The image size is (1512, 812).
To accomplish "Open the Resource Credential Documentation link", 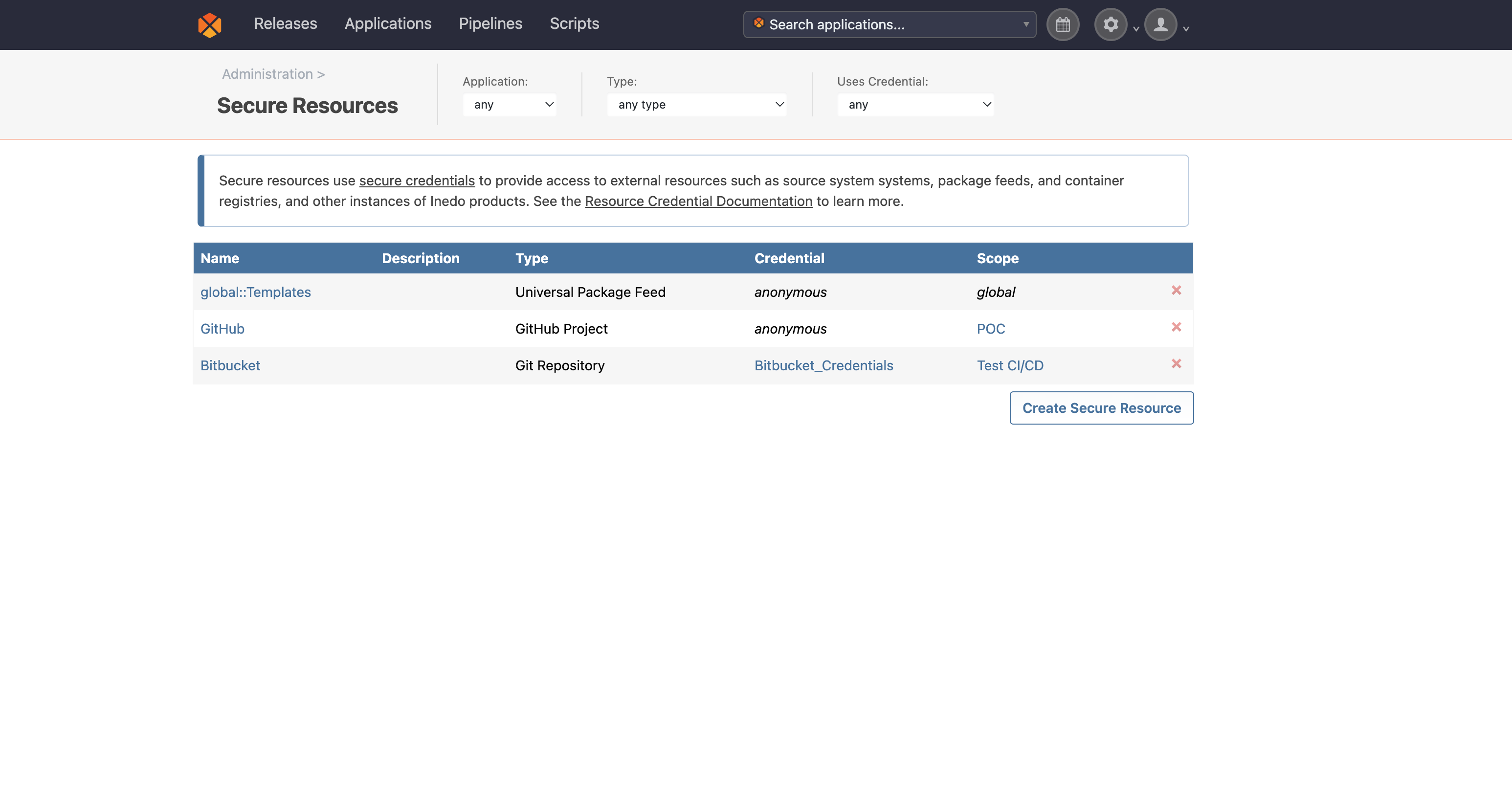I will [698, 202].
